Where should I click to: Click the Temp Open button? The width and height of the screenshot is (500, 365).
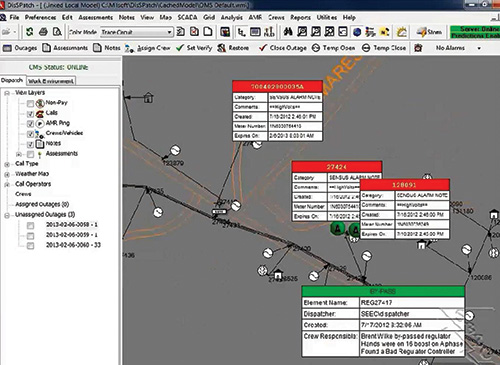point(333,48)
